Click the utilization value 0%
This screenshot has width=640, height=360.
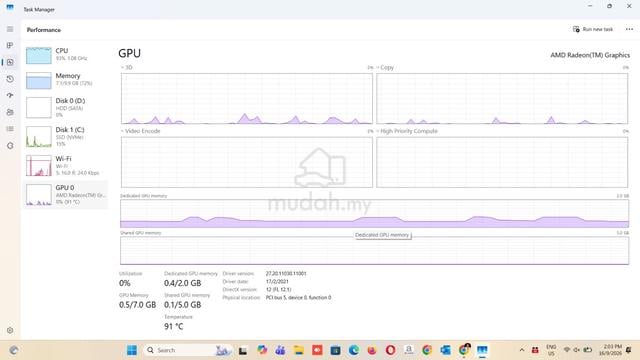(124, 283)
